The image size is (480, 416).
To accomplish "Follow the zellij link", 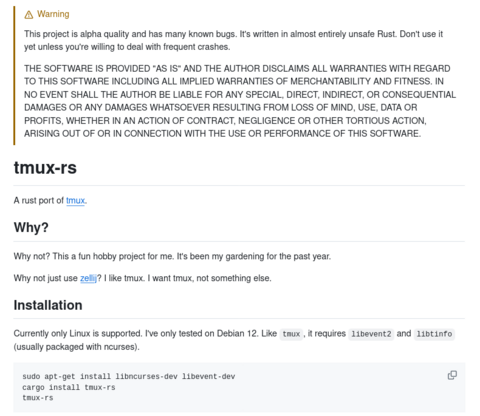I will pyautogui.click(x=88, y=278).
